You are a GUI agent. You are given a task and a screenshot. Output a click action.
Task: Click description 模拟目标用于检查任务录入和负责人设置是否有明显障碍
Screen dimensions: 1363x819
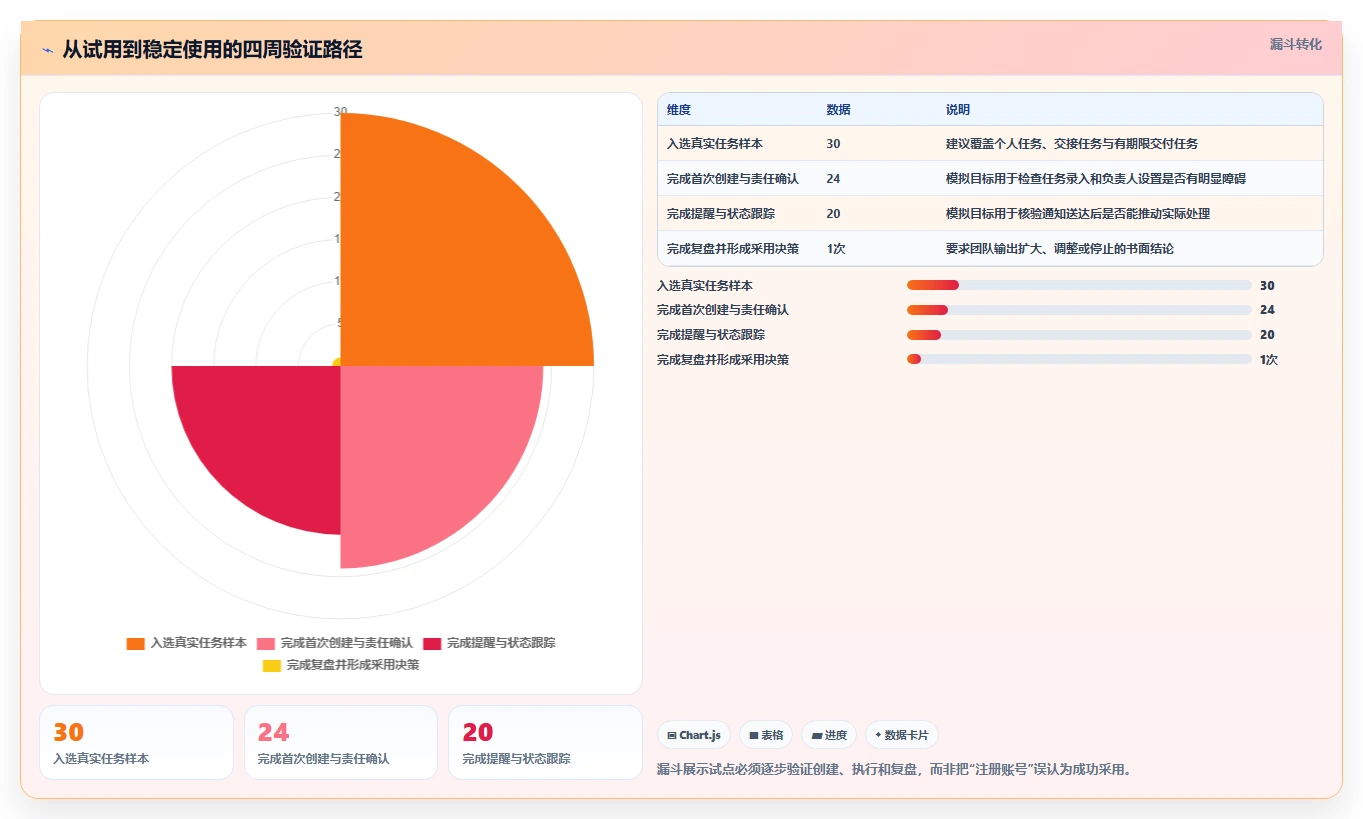(1096, 179)
